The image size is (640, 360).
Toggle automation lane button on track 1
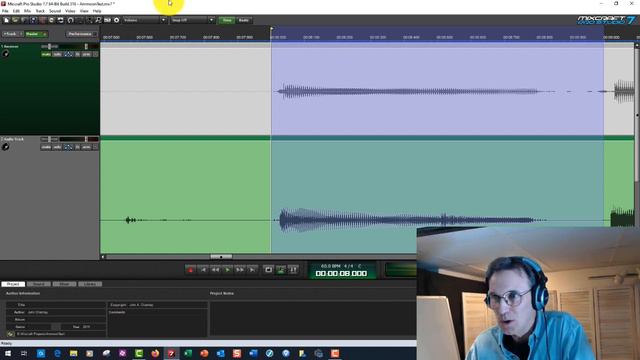tap(69, 54)
